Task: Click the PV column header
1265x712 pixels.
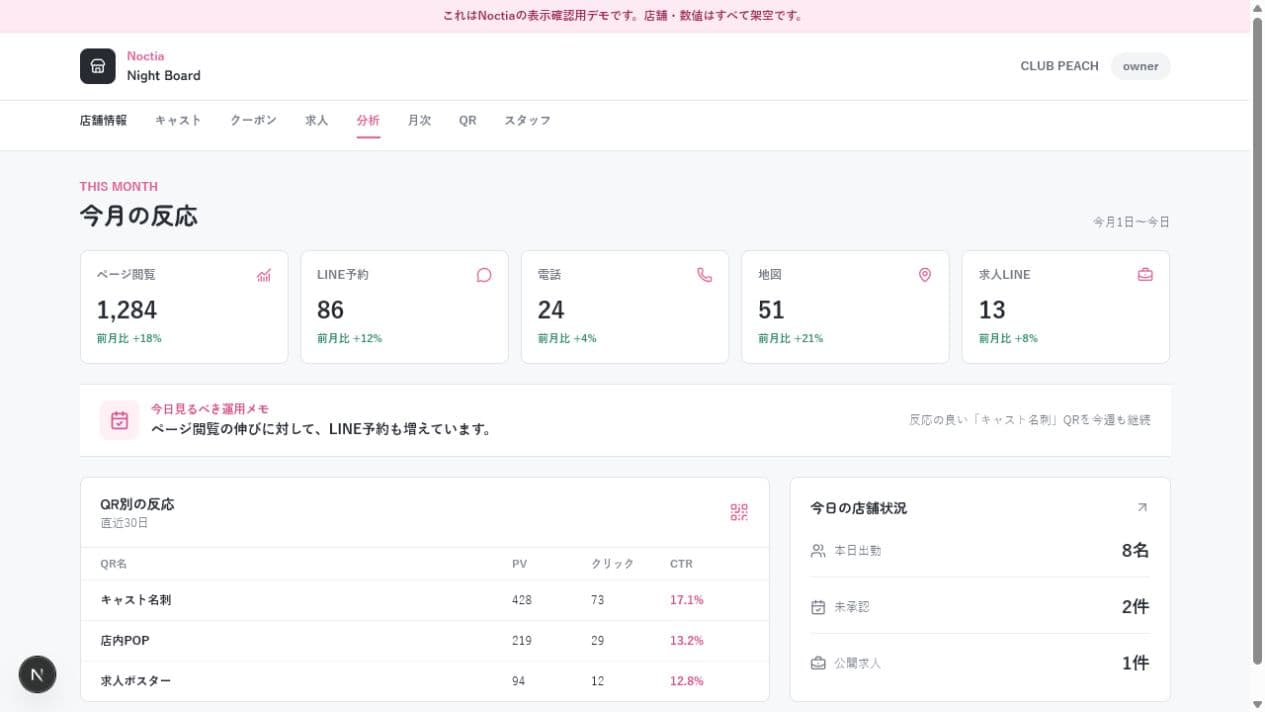Action: coord(519,564)
